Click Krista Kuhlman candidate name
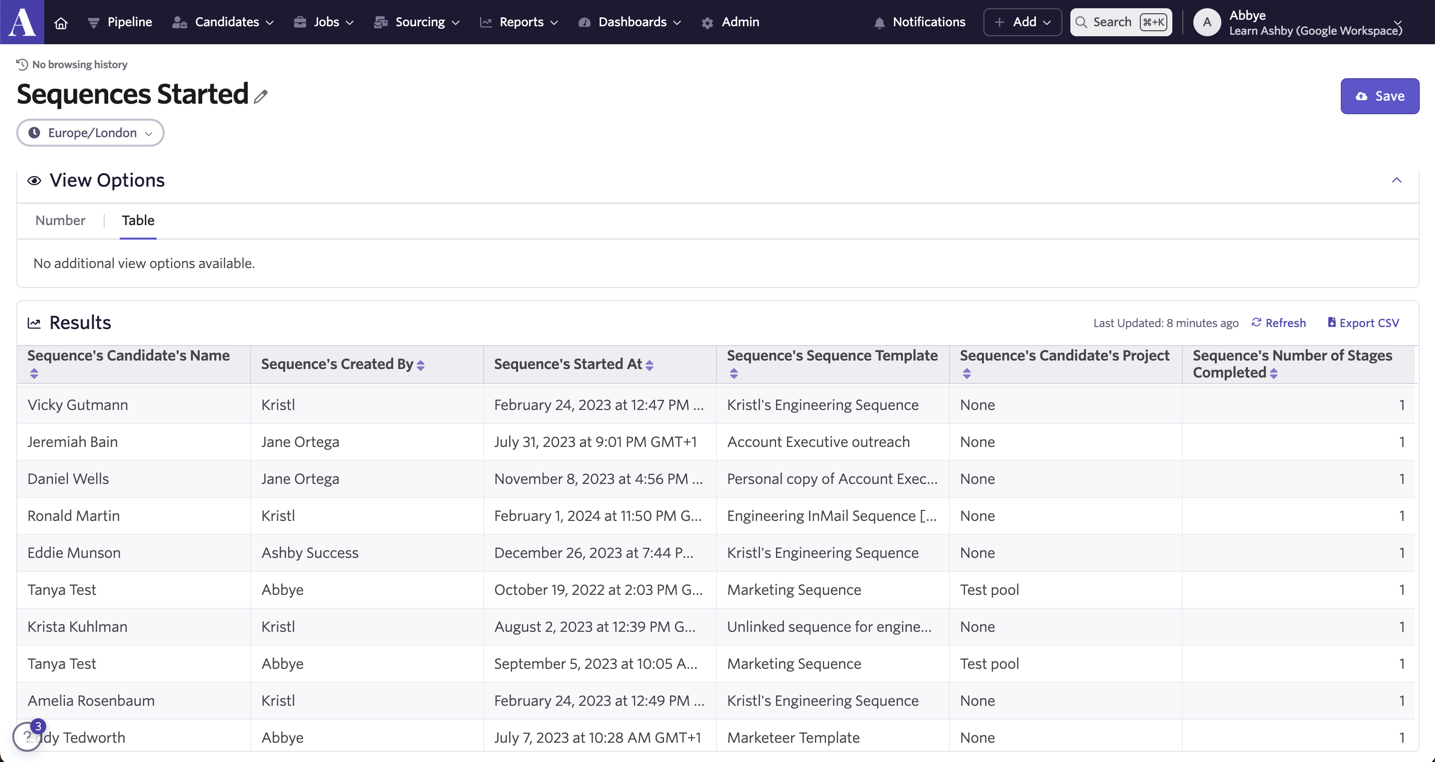 click(78, 627)
